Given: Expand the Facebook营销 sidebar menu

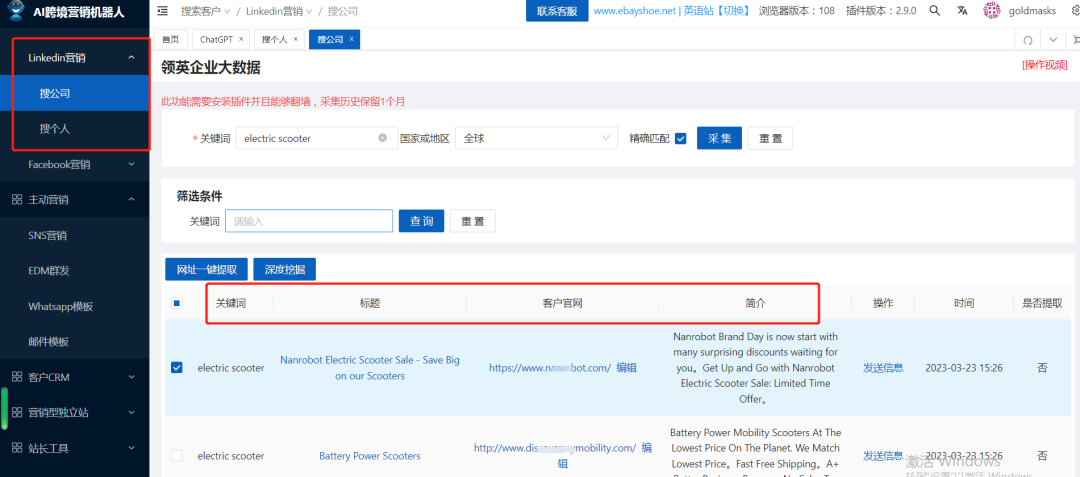Looking at the screenshot, I should (x=74, y=165).
